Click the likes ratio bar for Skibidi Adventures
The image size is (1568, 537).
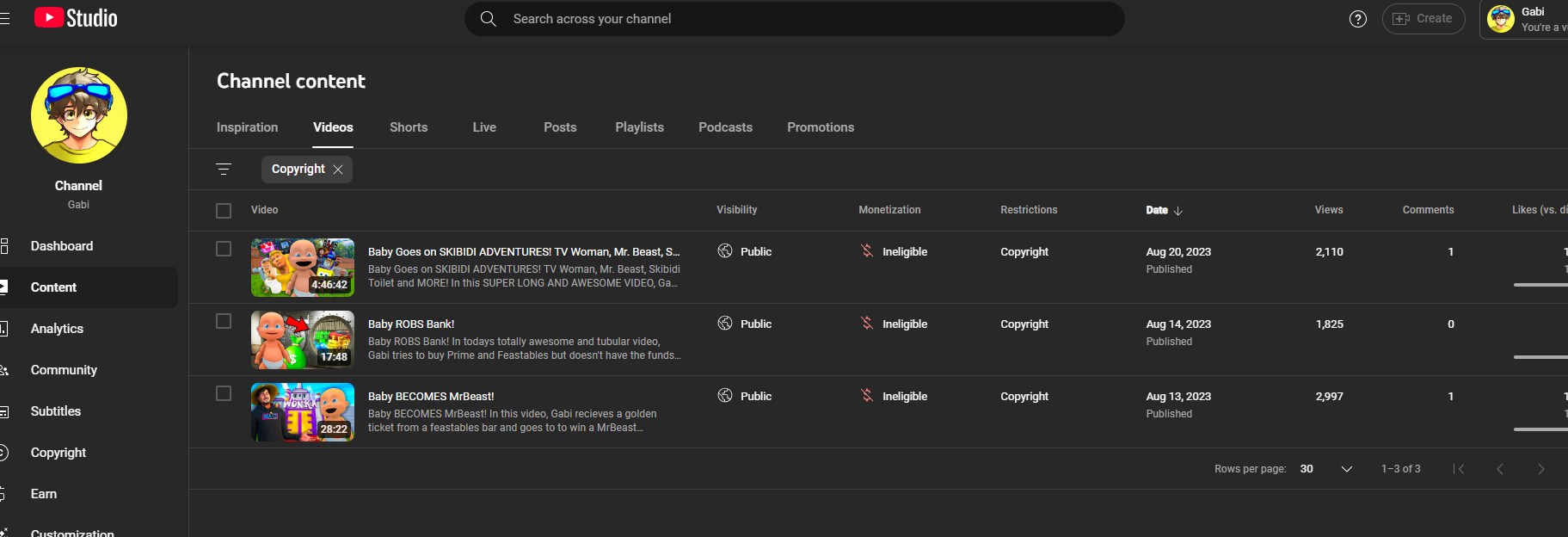(x=1540, y=285)
